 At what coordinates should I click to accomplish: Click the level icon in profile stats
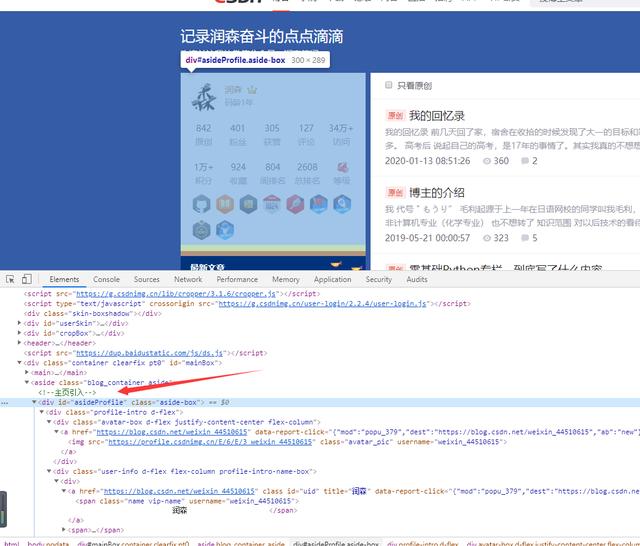click(342, 167)
